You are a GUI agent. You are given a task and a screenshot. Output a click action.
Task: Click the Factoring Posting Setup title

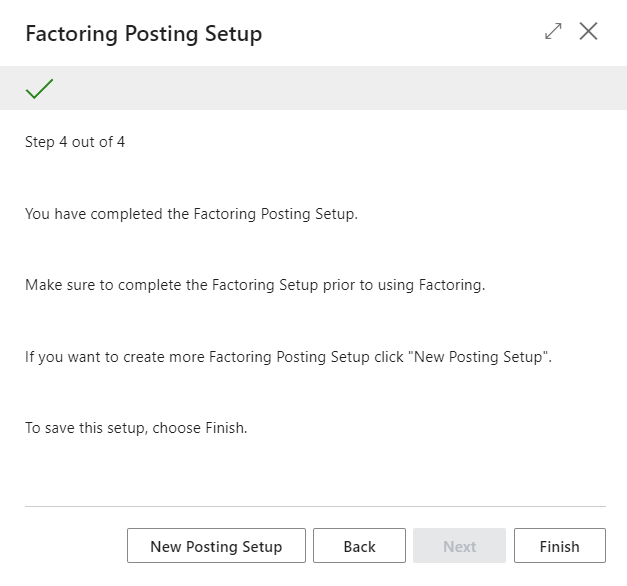pos(143,34)
